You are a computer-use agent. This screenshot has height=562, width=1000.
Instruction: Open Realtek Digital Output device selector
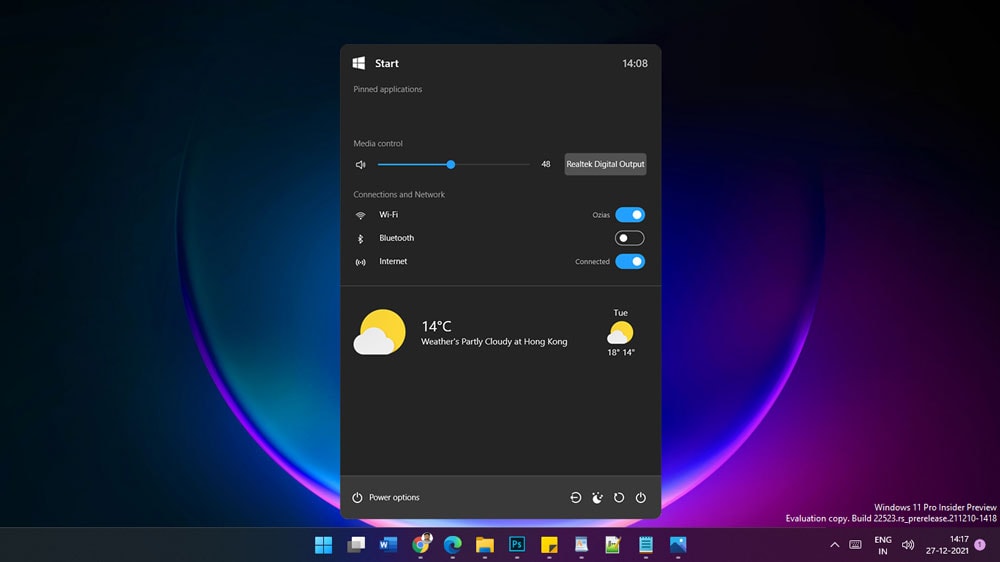pos(605,164)
